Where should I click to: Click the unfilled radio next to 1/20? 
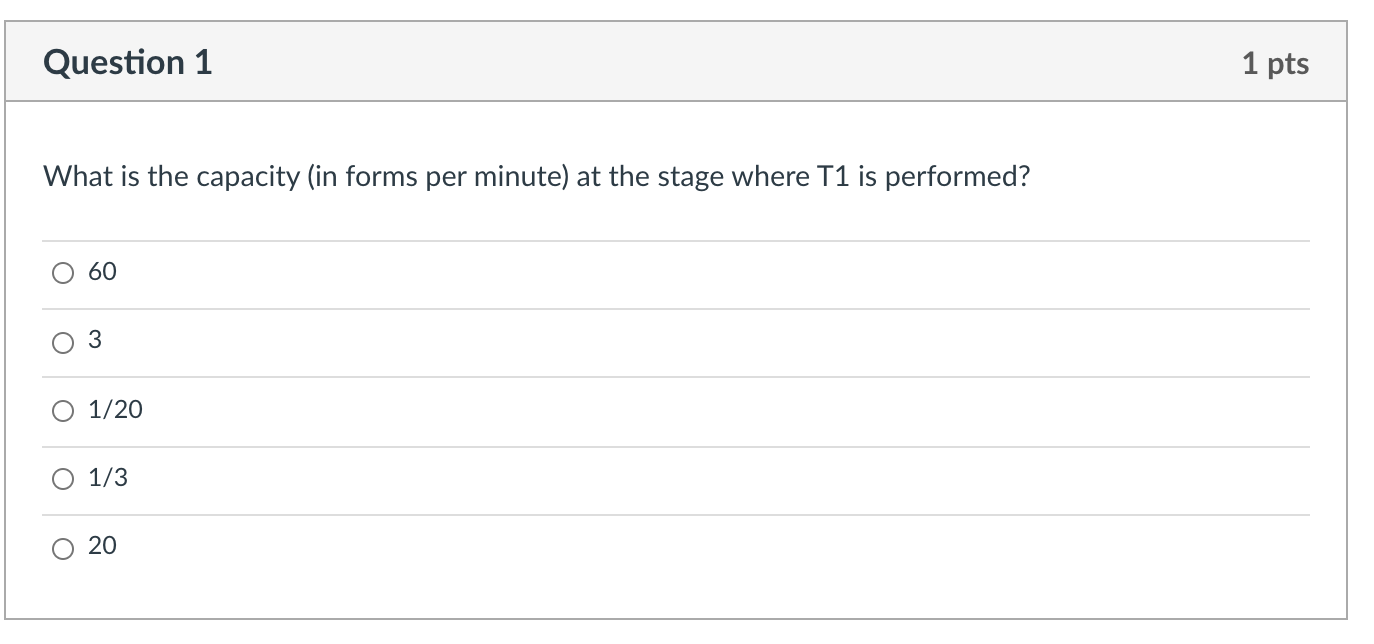(62, 409)
